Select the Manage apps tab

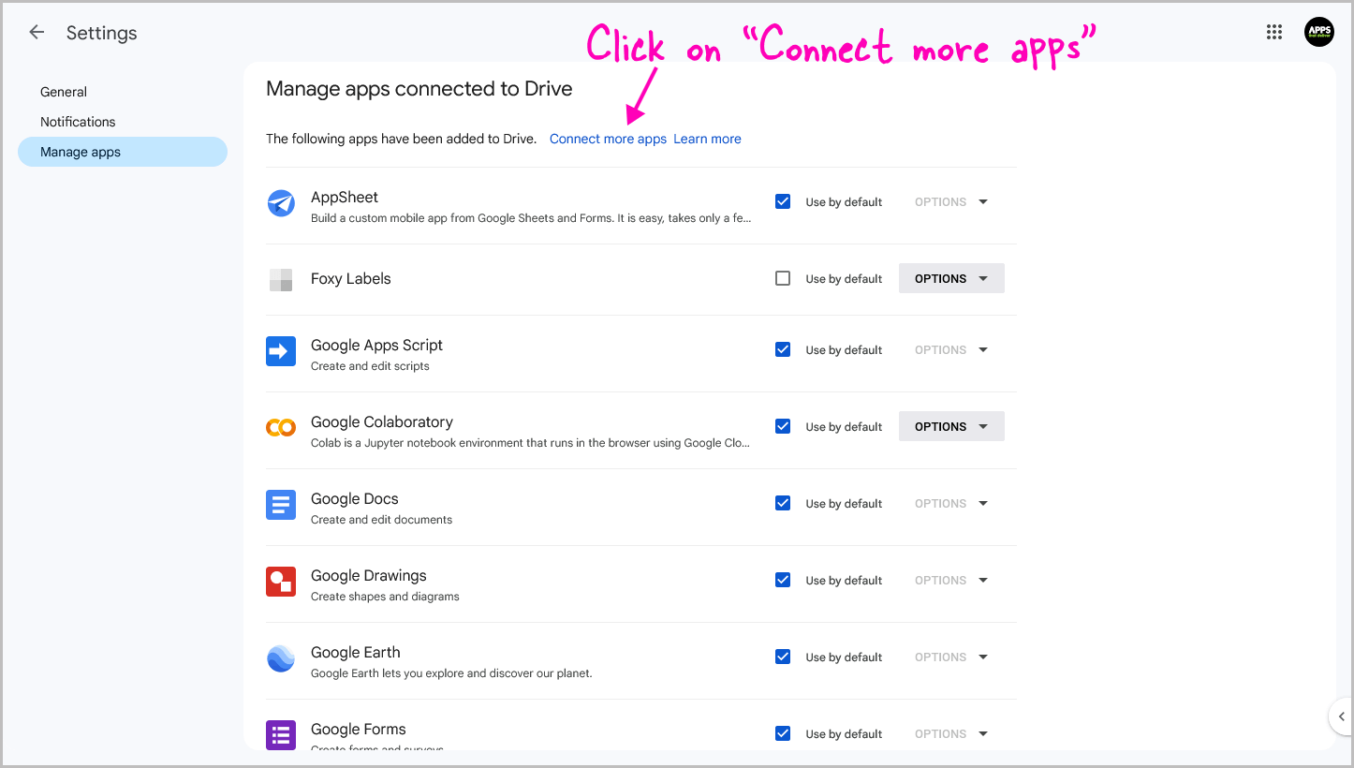[123, 152]
